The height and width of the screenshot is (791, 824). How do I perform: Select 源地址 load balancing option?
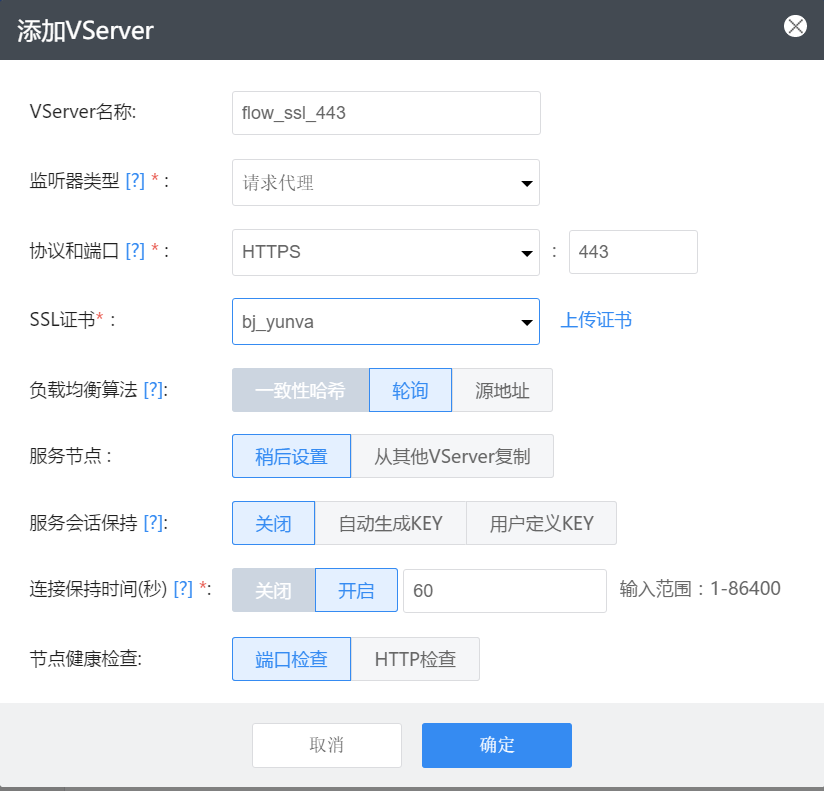pyautogui.click(x=502, y=390)
